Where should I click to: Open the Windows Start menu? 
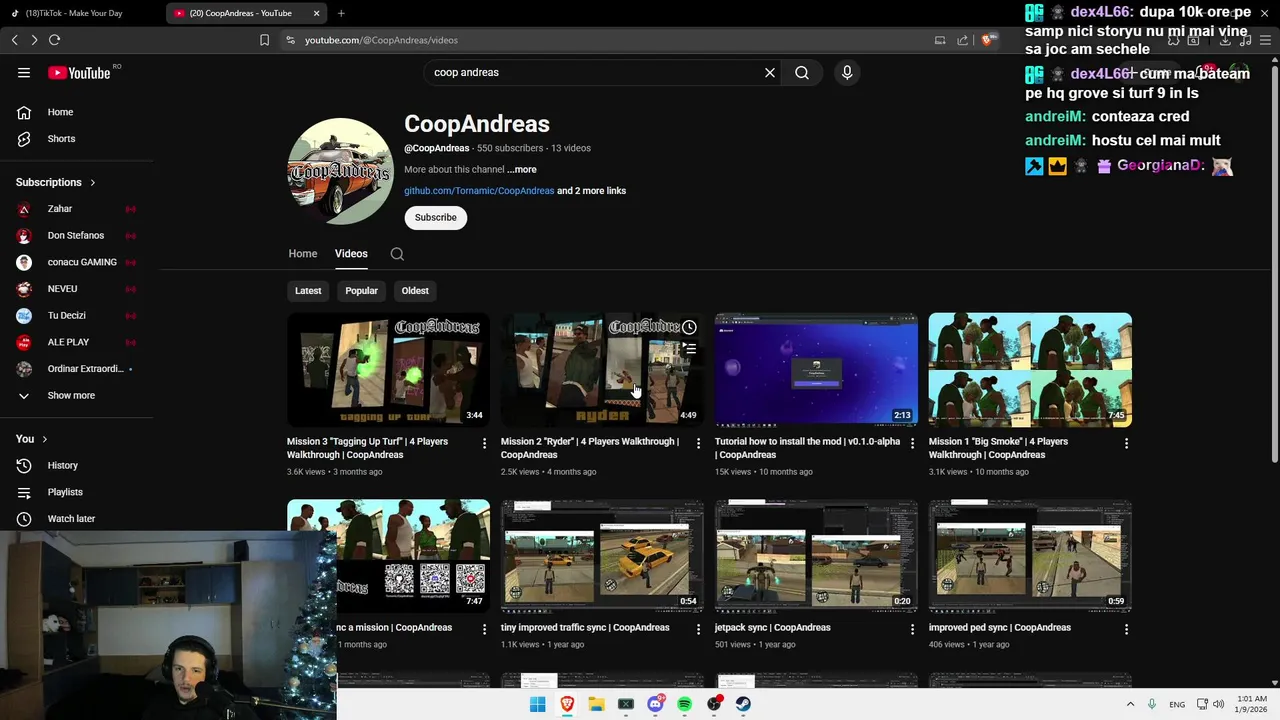pos(538,704)
